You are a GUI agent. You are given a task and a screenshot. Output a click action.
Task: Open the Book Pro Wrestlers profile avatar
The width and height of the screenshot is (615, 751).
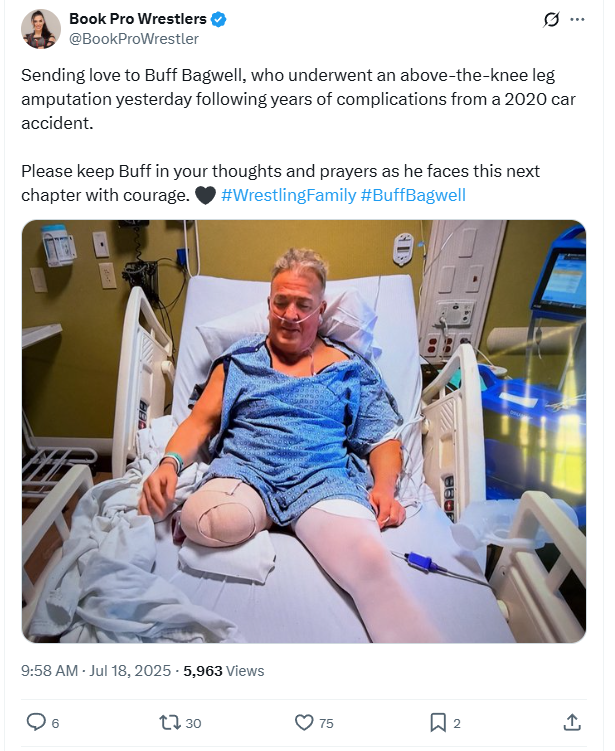click(40, 28)
